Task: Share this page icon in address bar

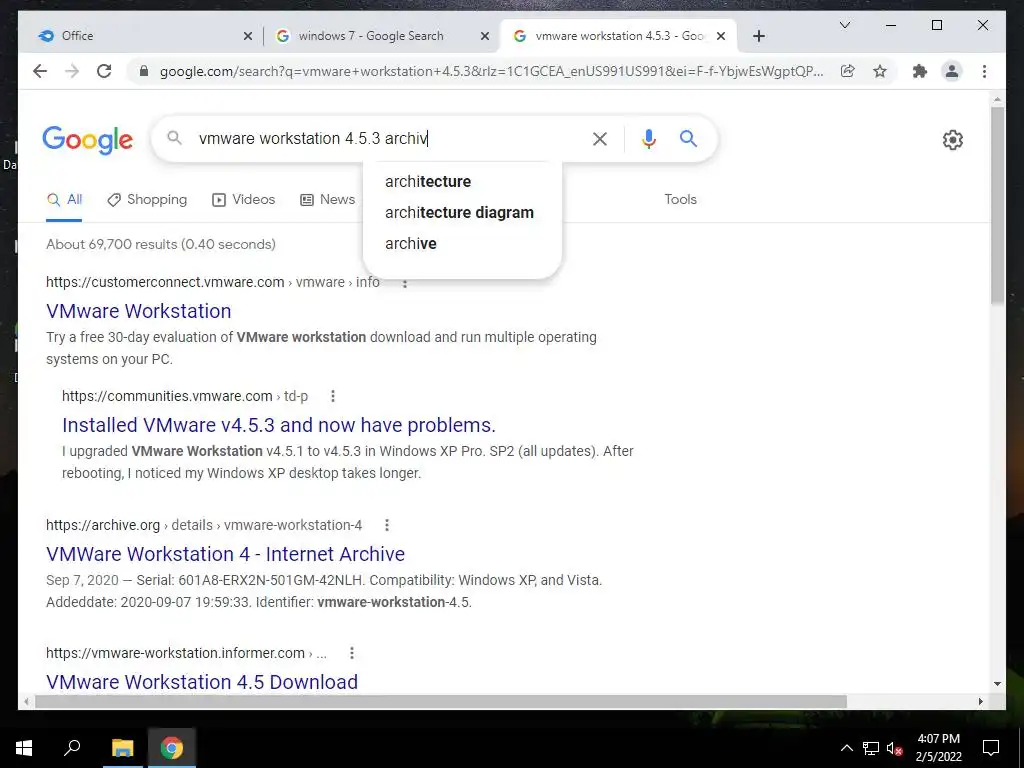Action: 848,71
